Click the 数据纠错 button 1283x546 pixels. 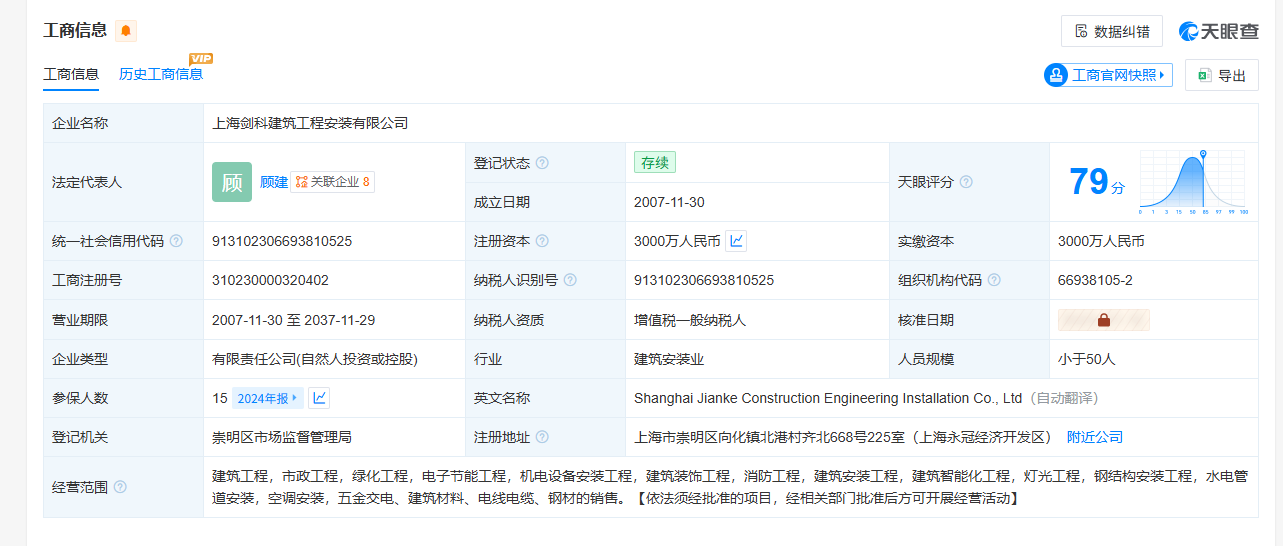1112,31
